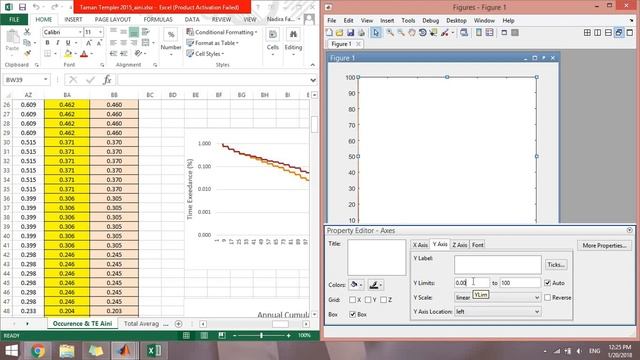Screen dimensions: 640x360
Task: Click Increase Font Size icon in Excel
Action: pos(88,43)
